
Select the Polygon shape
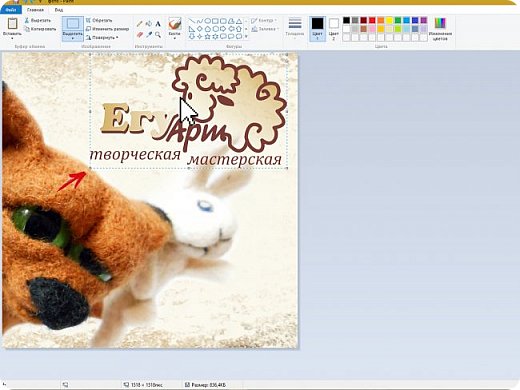pyautogui.click(x=231, y=21)
